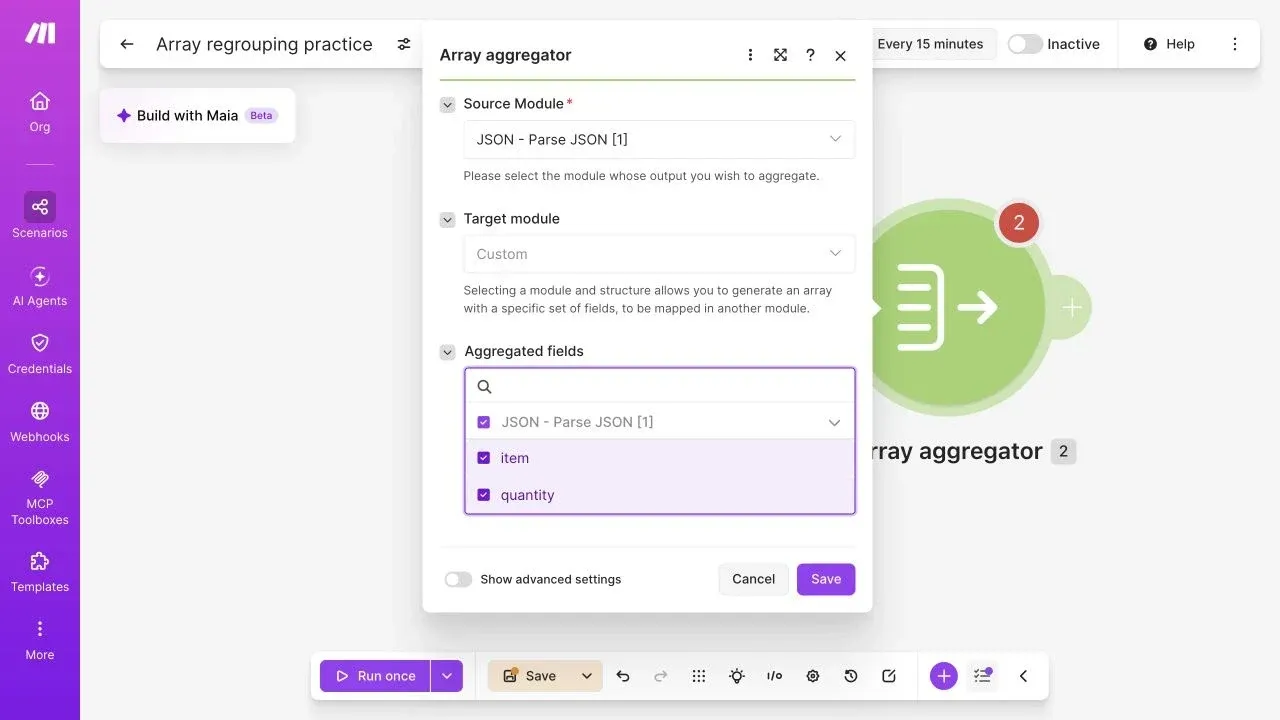The width and height of the screenshot is (1280, 720).
Task: Click Run once button
Action: (x=376, y=676)
